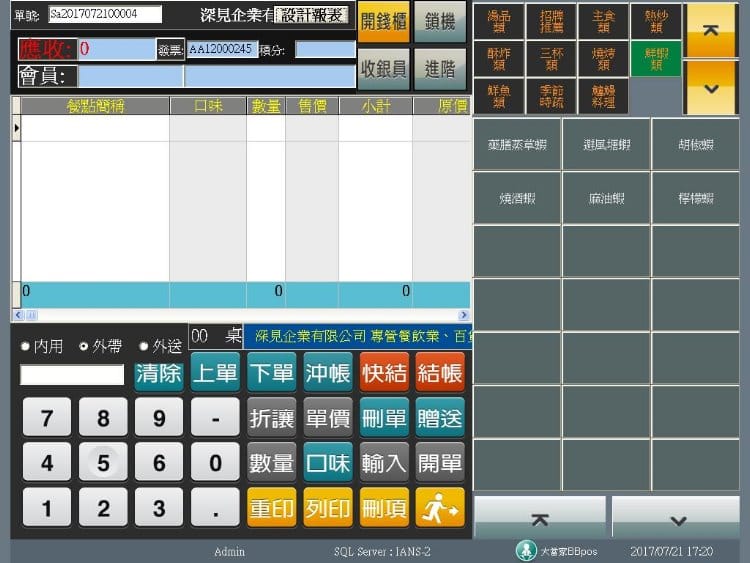Click the 下單 place order button
750x563 pixels.
pos(271,373)
